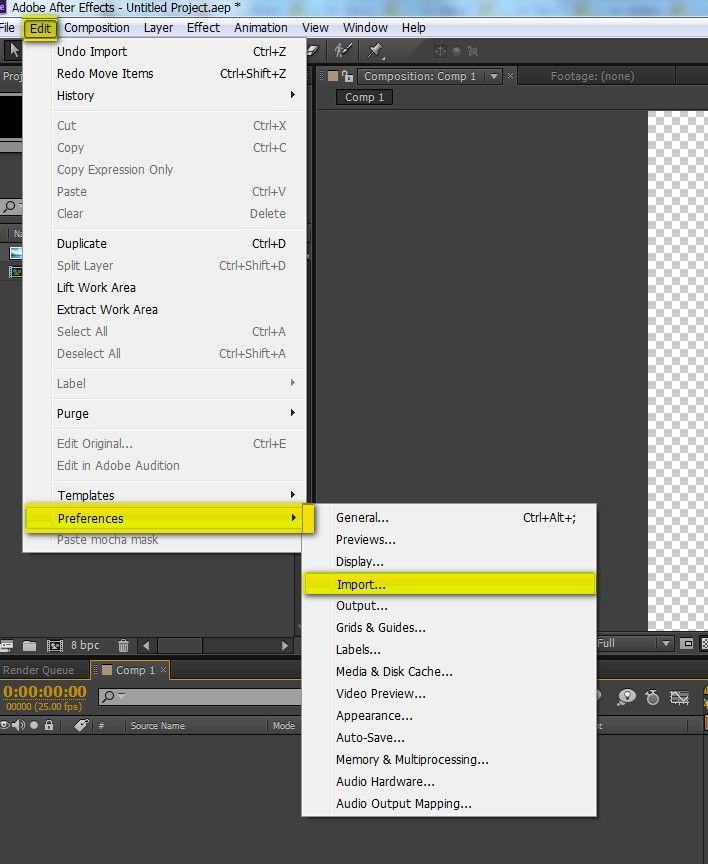Click the lock column header icon
Screen dimensions: 708x864
tap(49, 725)
